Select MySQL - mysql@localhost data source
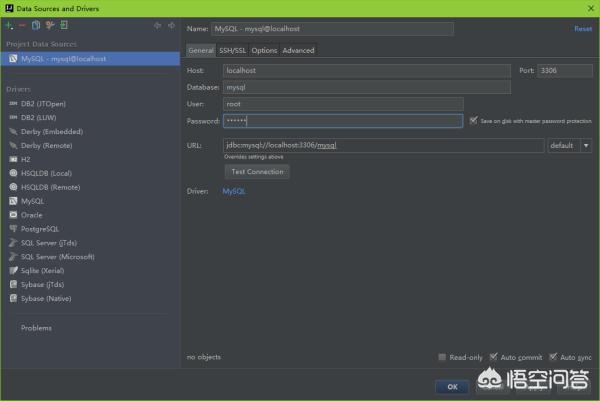600x401 pixels. (90, 59)
